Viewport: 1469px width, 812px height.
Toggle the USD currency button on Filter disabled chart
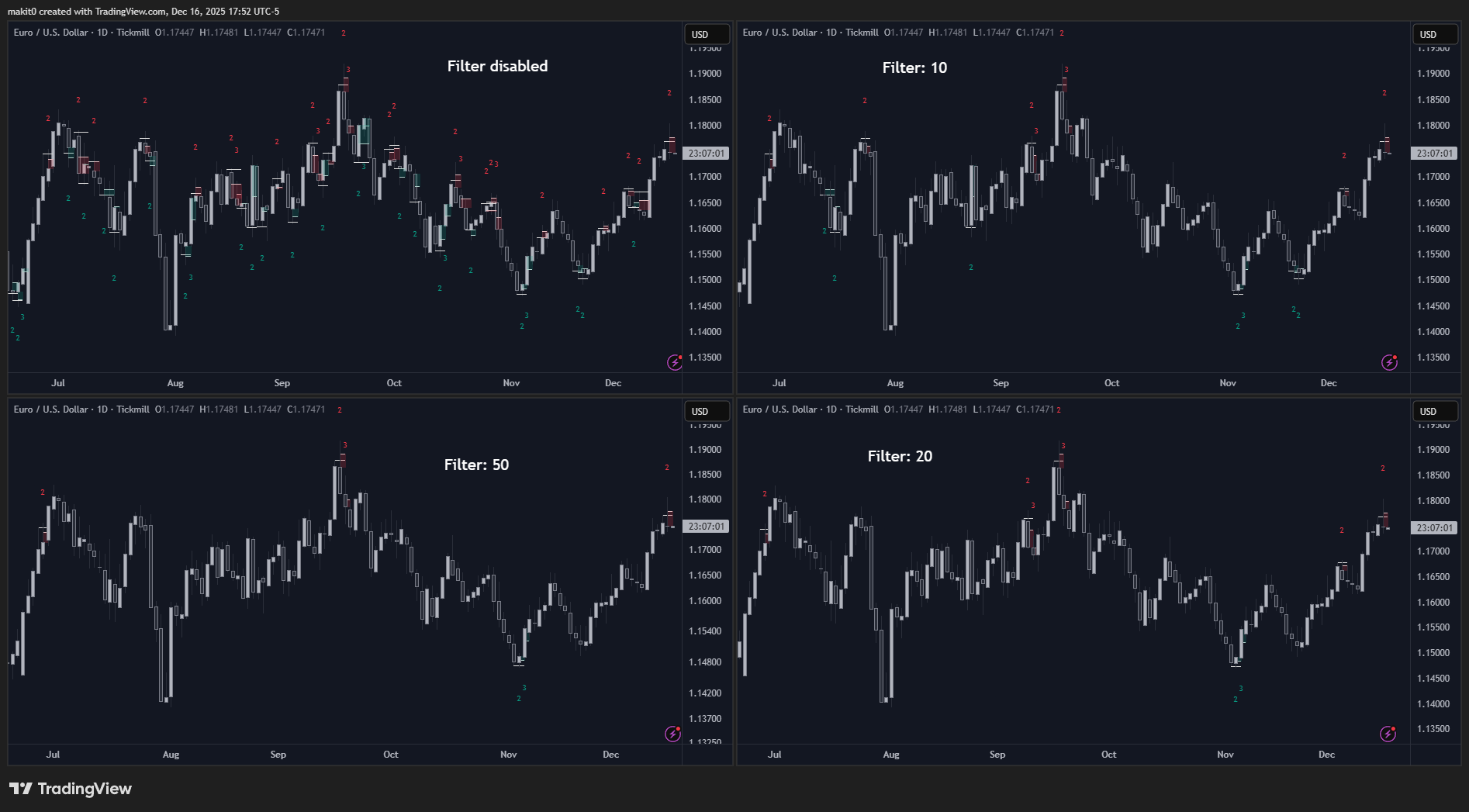pyautogui.click(x=705, y=34)
